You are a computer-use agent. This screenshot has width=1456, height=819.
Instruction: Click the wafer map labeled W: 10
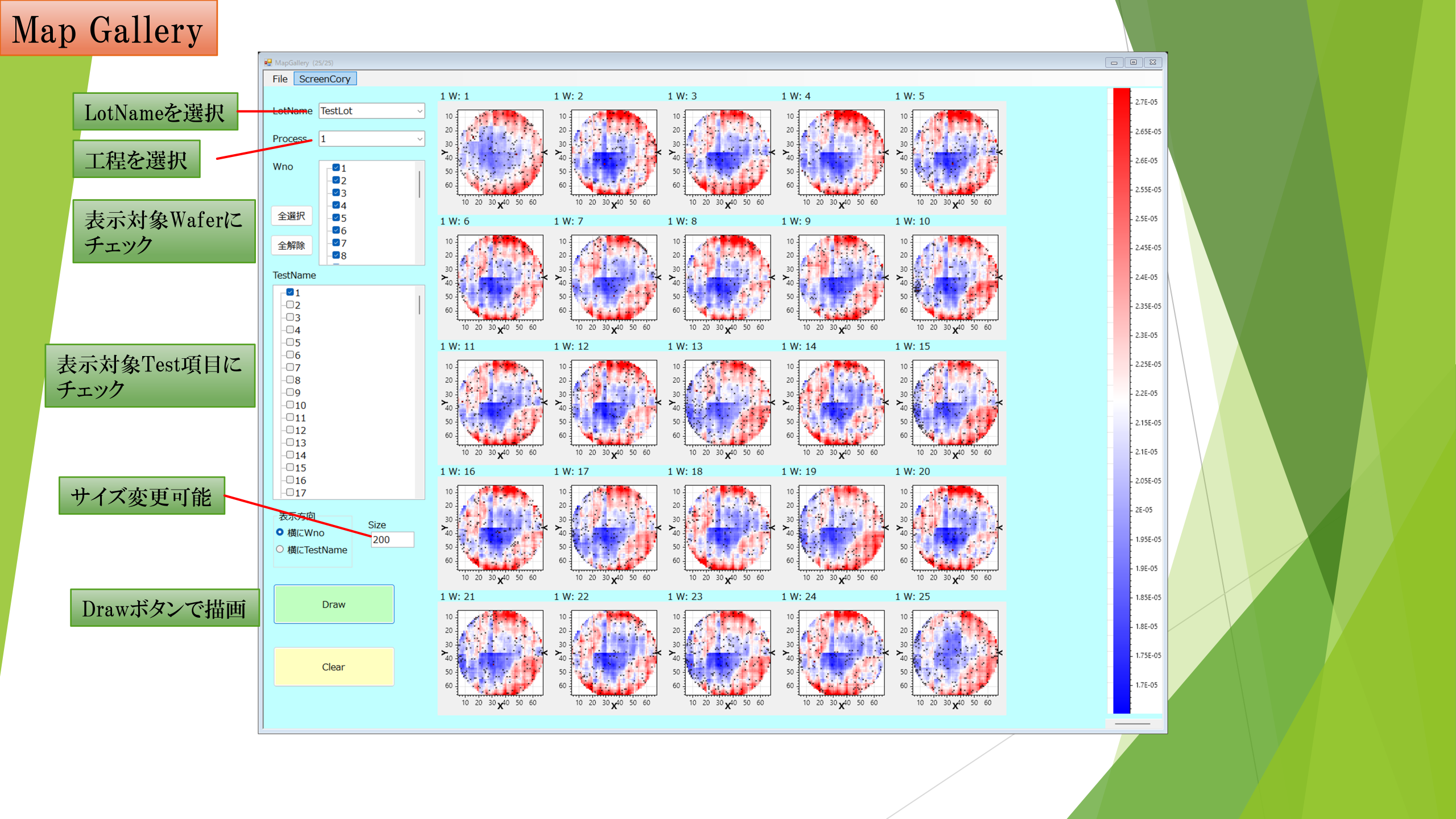click(955, 278)
